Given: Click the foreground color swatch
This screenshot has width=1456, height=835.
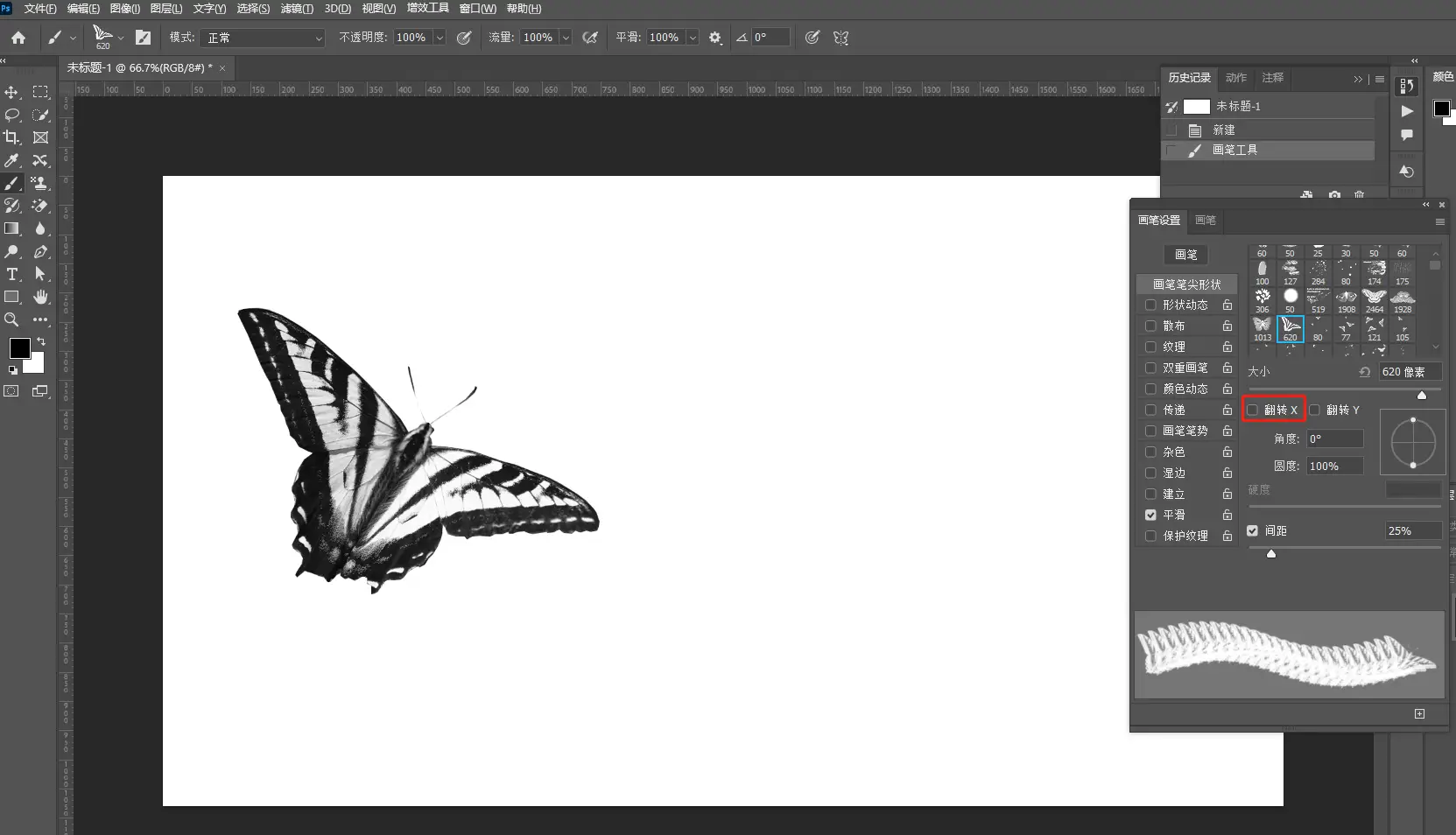Looking at the screenshot, I should (x=19, y=347).
